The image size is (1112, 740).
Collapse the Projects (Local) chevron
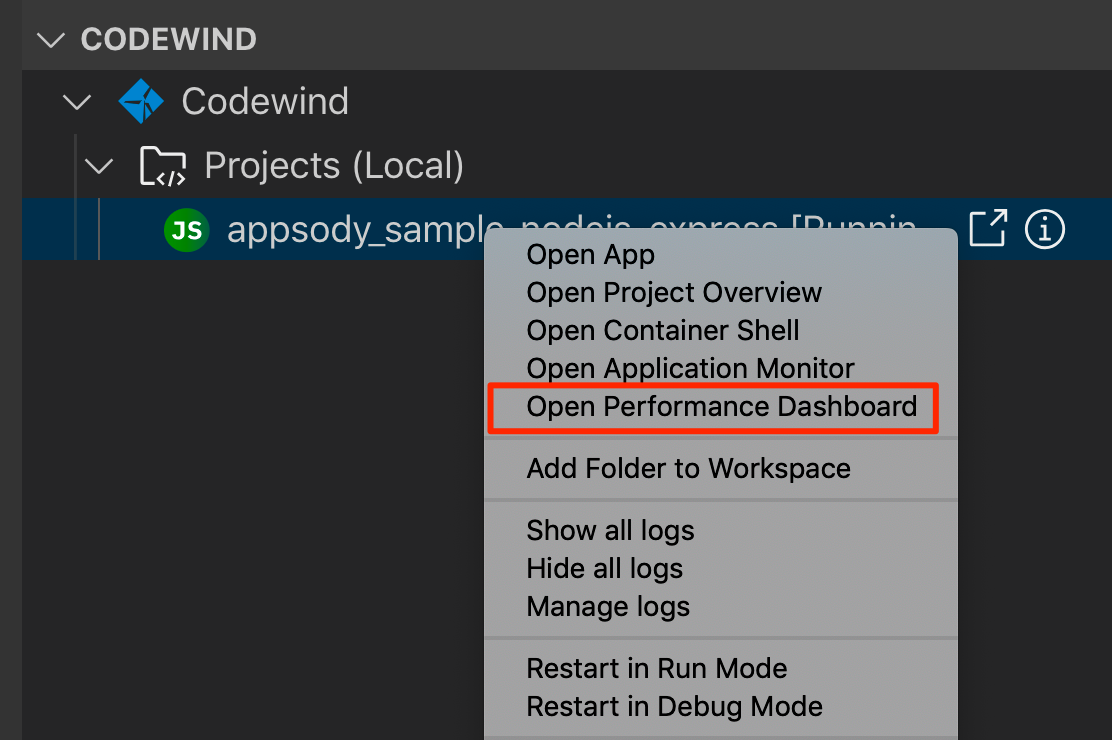click(99, 167)
